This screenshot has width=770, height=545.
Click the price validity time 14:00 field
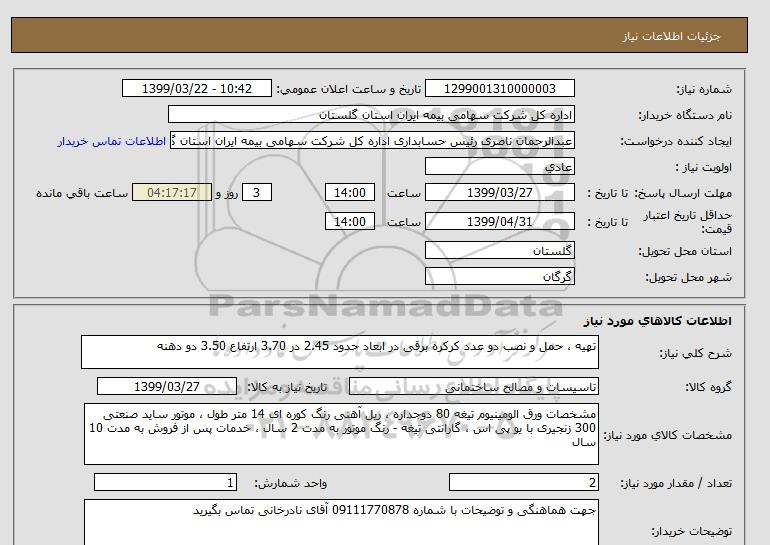[x=350, y=221]
